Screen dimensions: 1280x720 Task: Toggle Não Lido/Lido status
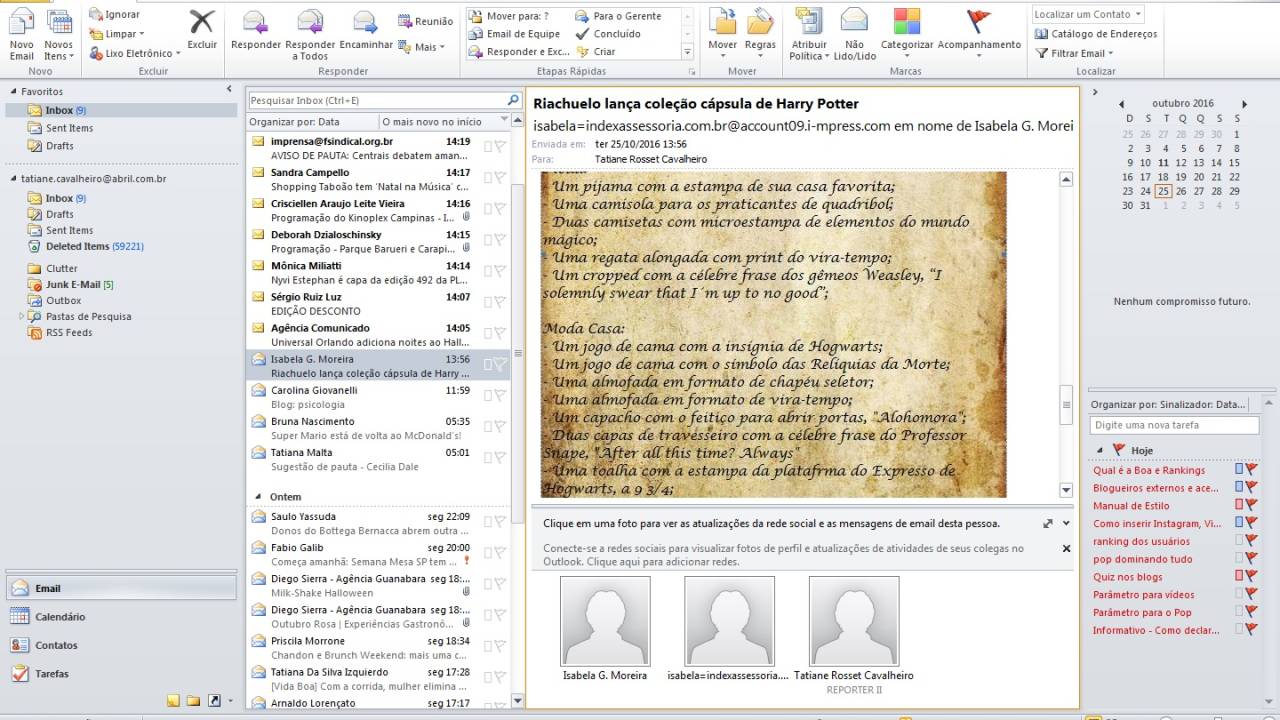tap(854, 34)
